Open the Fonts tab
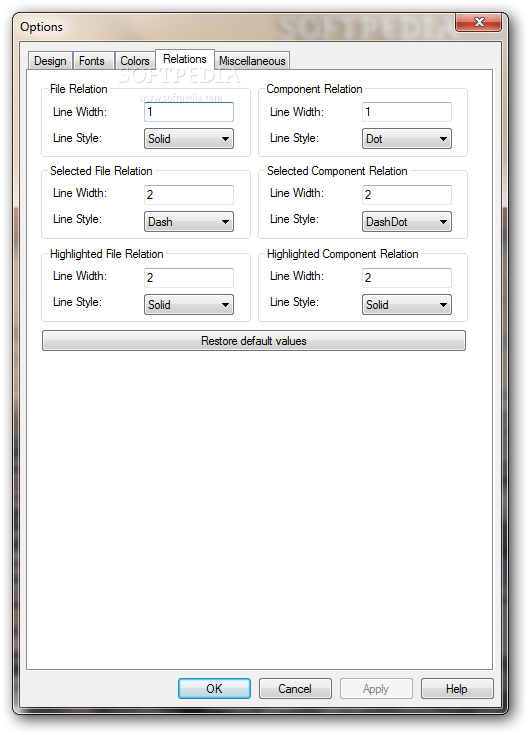 (92, 61)
